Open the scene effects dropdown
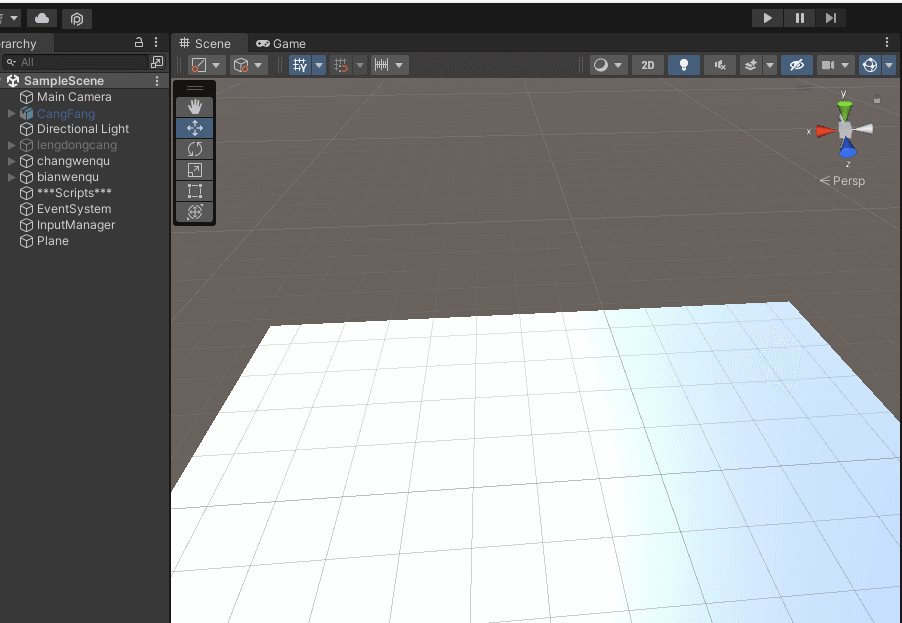This screenshot has height=623, width=902. tap(770, 65)
